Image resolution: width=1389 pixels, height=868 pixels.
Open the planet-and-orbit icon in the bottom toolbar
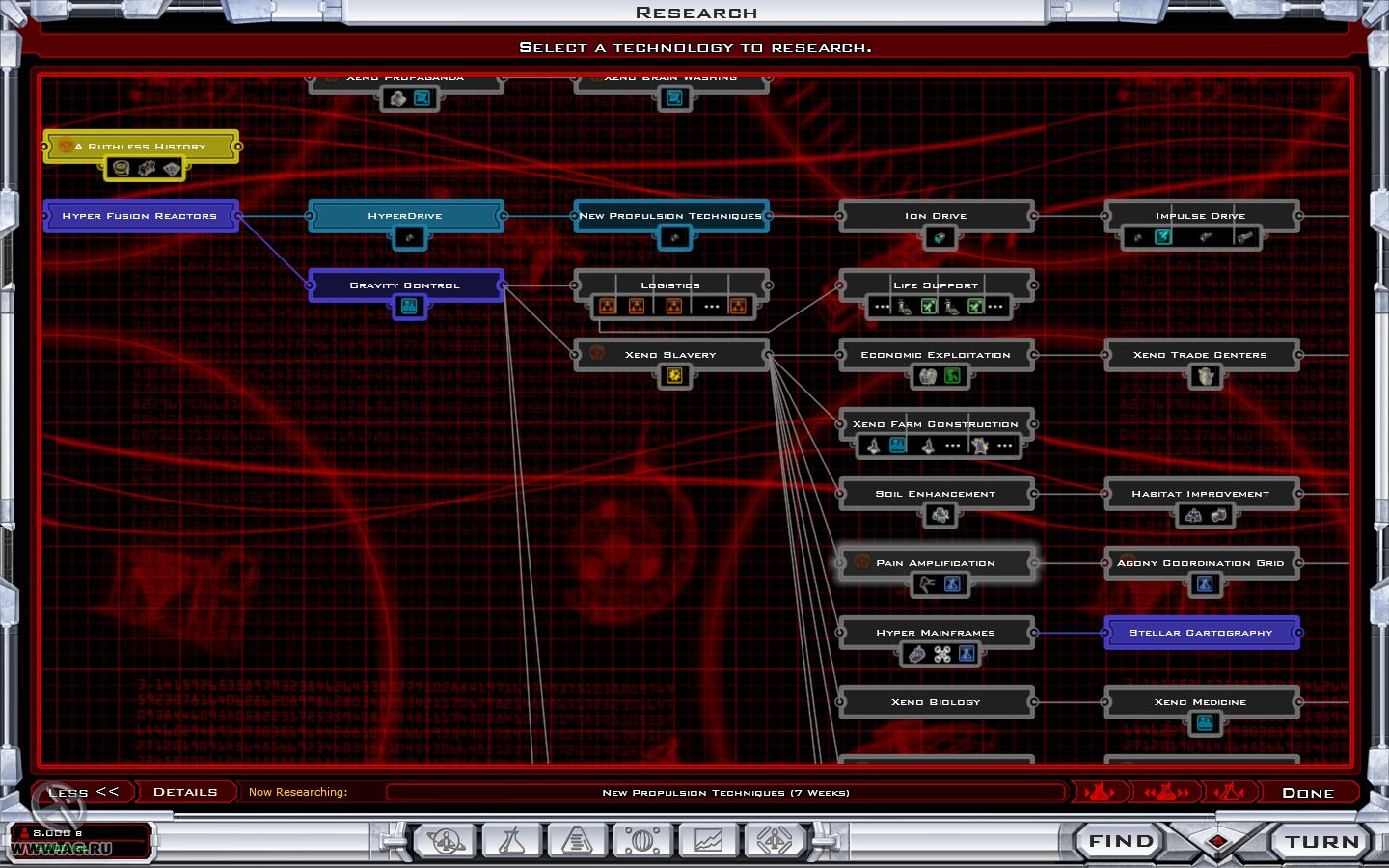(x=447, y=841)
